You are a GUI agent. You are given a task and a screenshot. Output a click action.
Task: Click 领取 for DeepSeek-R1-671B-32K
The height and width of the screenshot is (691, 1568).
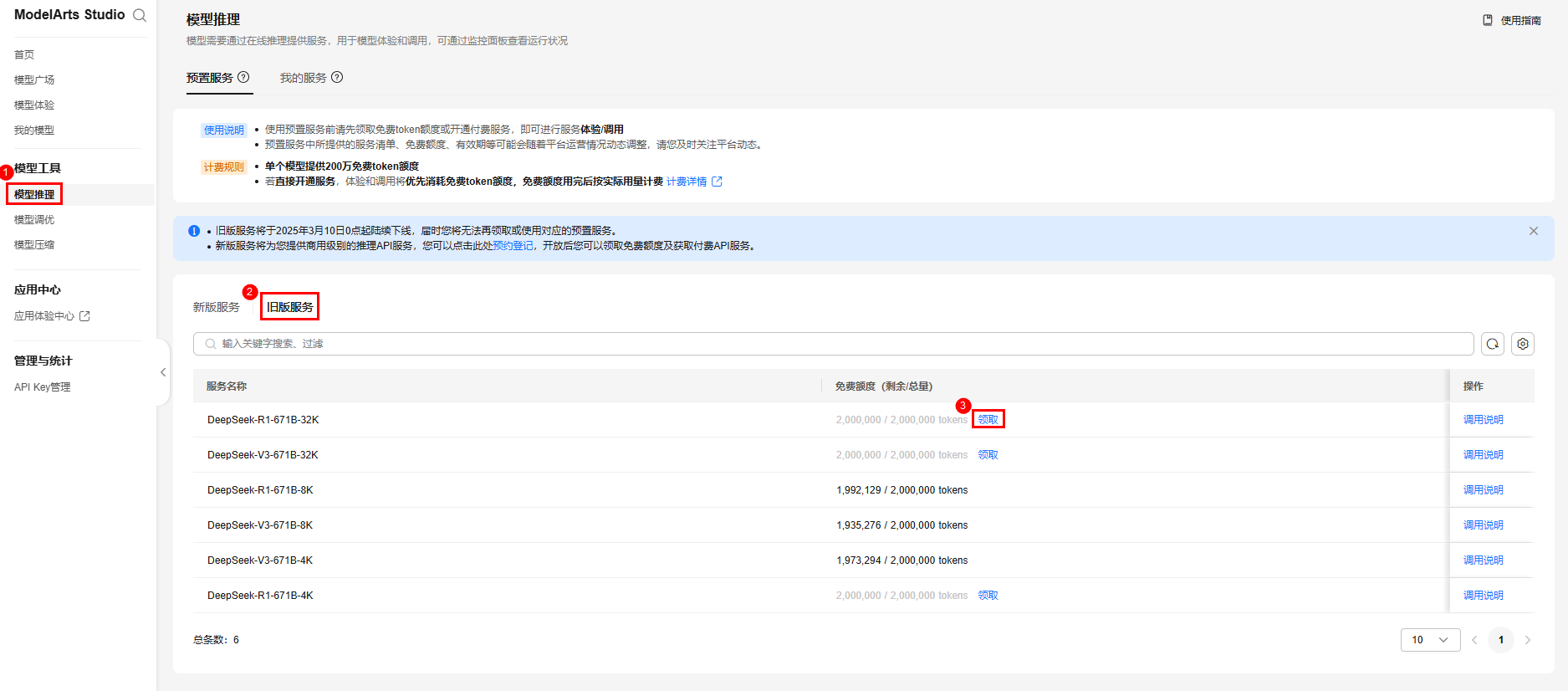988,420
